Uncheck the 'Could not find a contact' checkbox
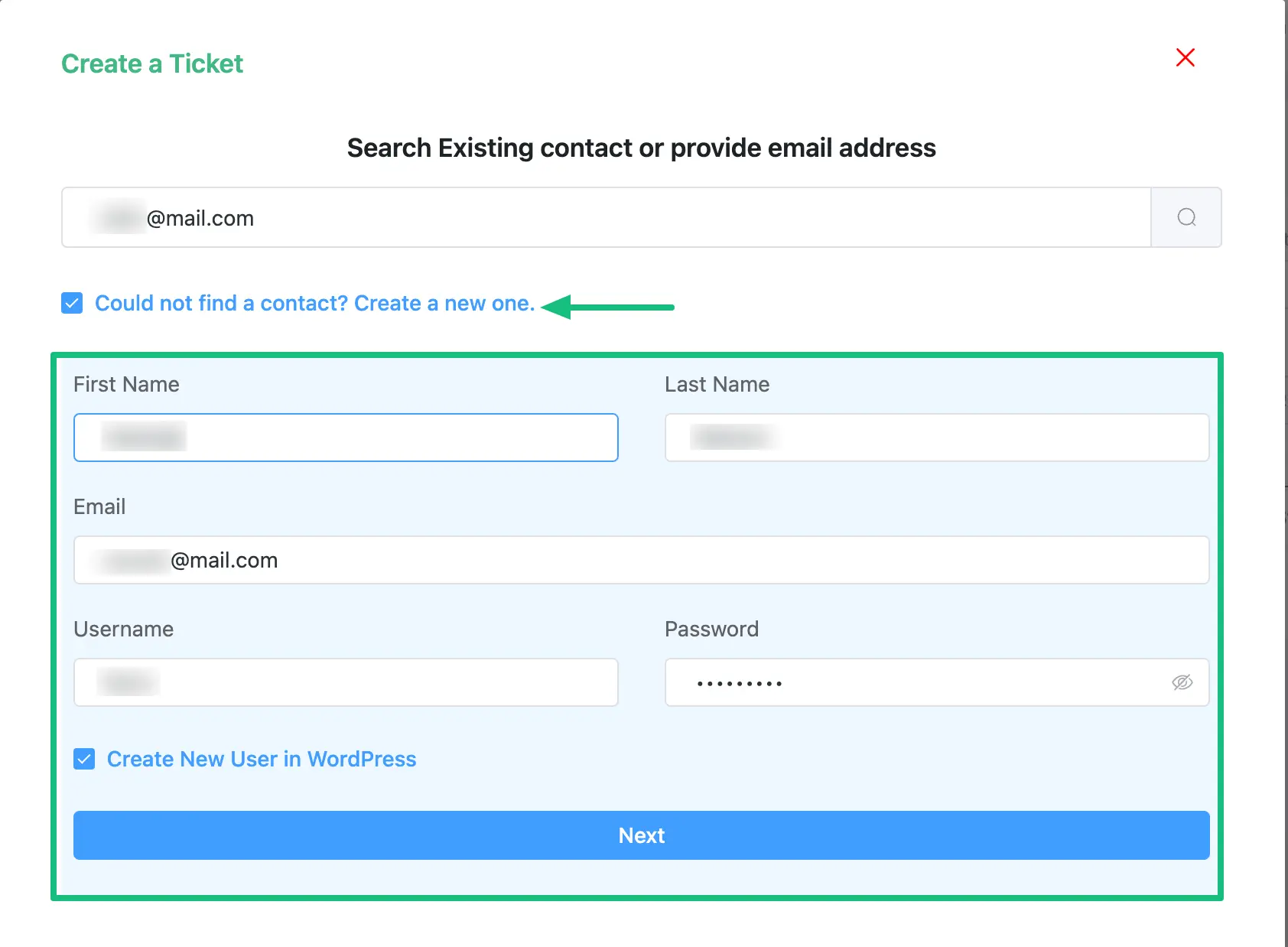This screenshot has height=947, width=1288. 72,303
